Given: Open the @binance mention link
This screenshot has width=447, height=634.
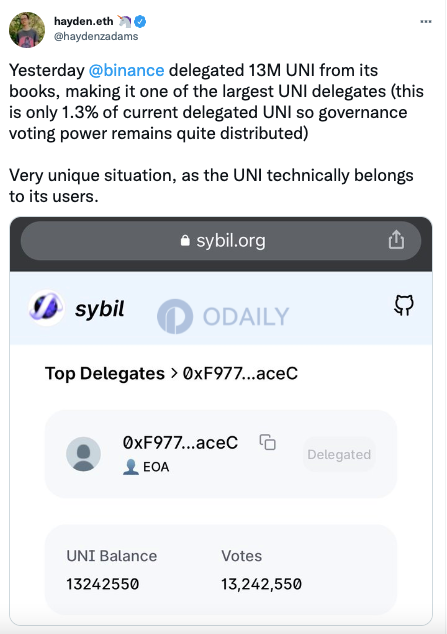Looking at the screenshot, I should click(x=127, y=70).
